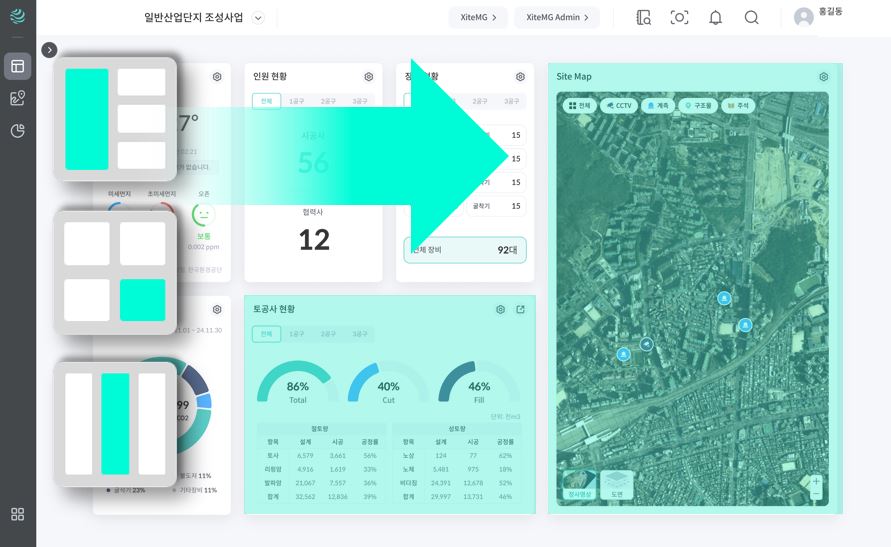The height and width of the screenshot is (547, 891).
Task: Click the search magnifier icon in header
Action: coord(751,18)
